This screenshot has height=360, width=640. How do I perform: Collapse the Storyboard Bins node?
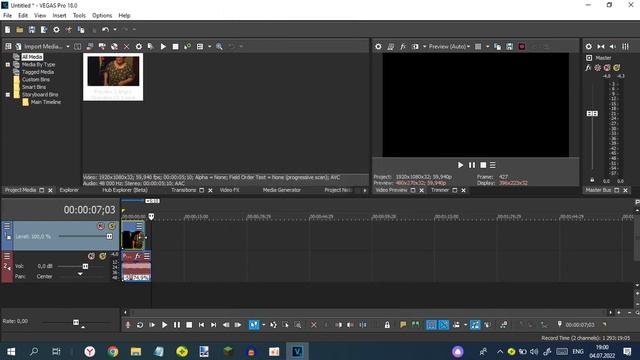8,94
